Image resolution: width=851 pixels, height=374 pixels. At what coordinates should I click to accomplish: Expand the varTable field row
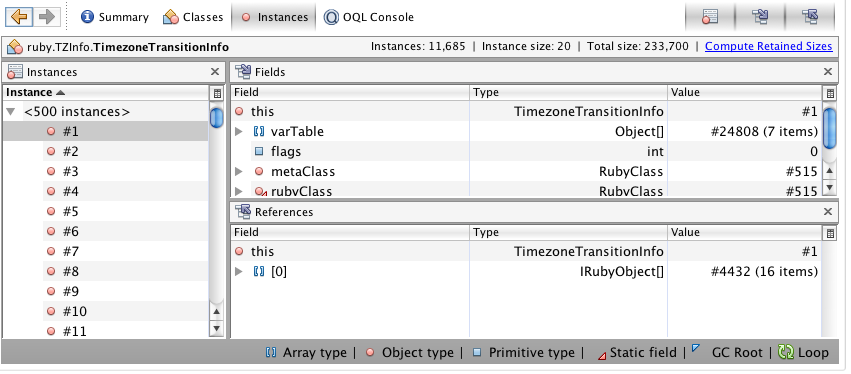pyautogui.click(x=238, y=132)
